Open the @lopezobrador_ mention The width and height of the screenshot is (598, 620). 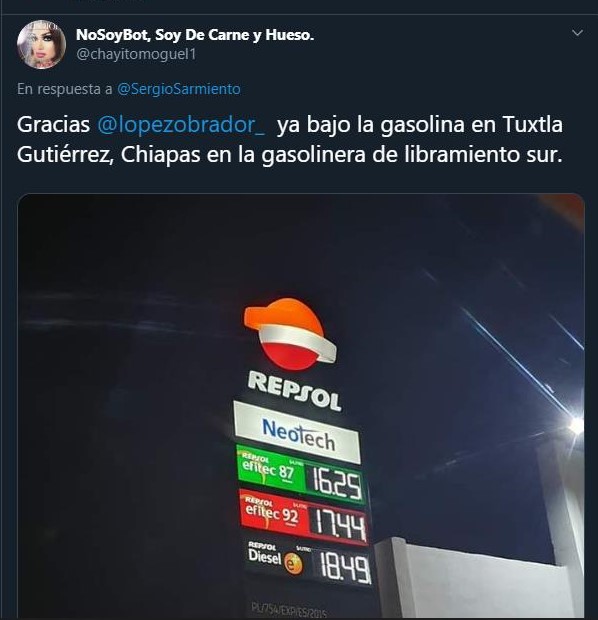(x=181, y=125)
